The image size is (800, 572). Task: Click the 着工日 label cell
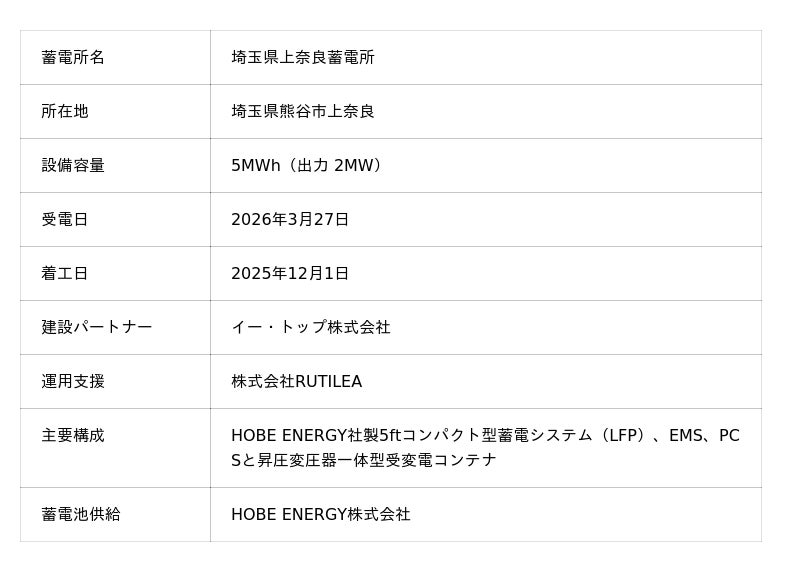click(x=65, y=273)
